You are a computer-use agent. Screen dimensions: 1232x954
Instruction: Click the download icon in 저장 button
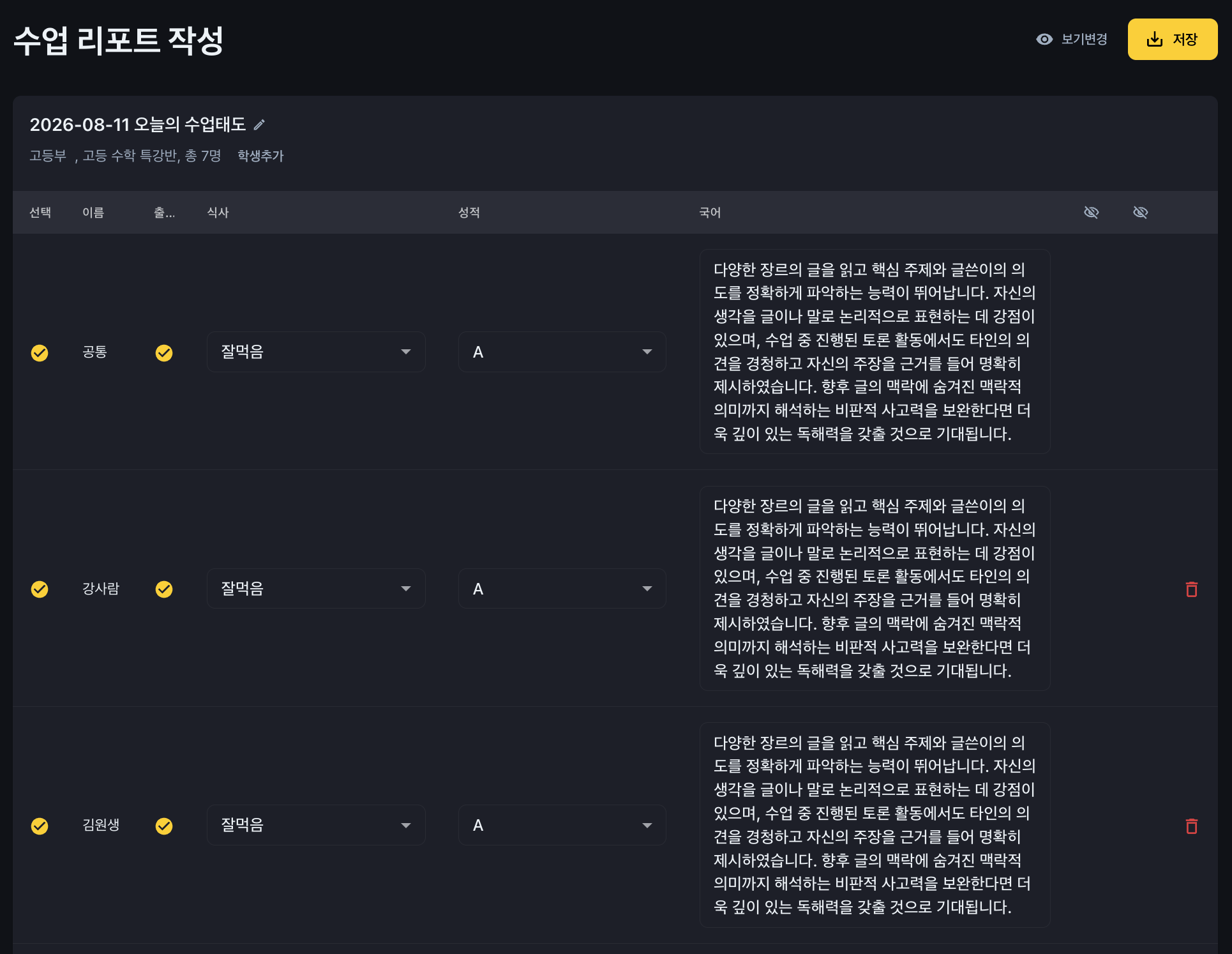click(1154, 40)
